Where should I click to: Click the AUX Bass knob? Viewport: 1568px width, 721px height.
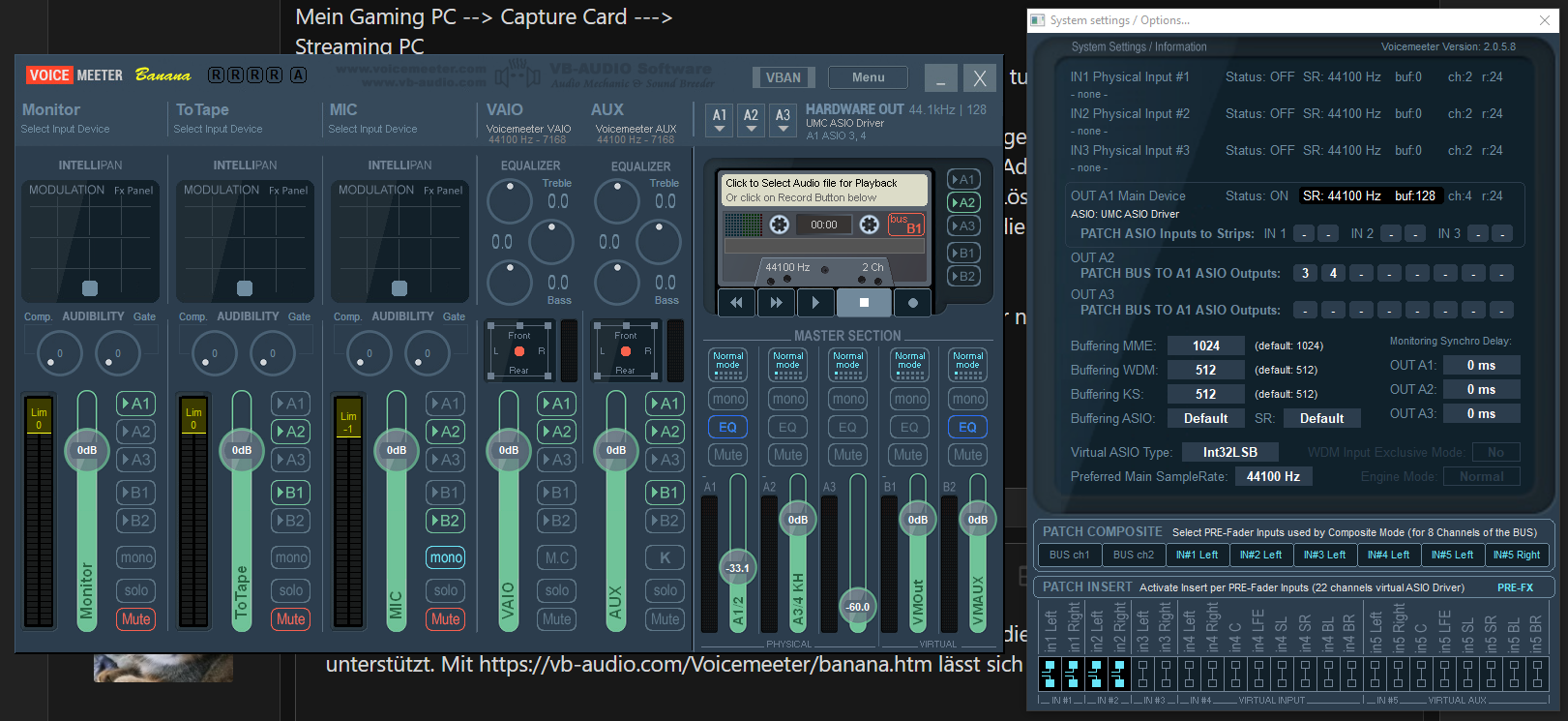click(x=616, y=283)
